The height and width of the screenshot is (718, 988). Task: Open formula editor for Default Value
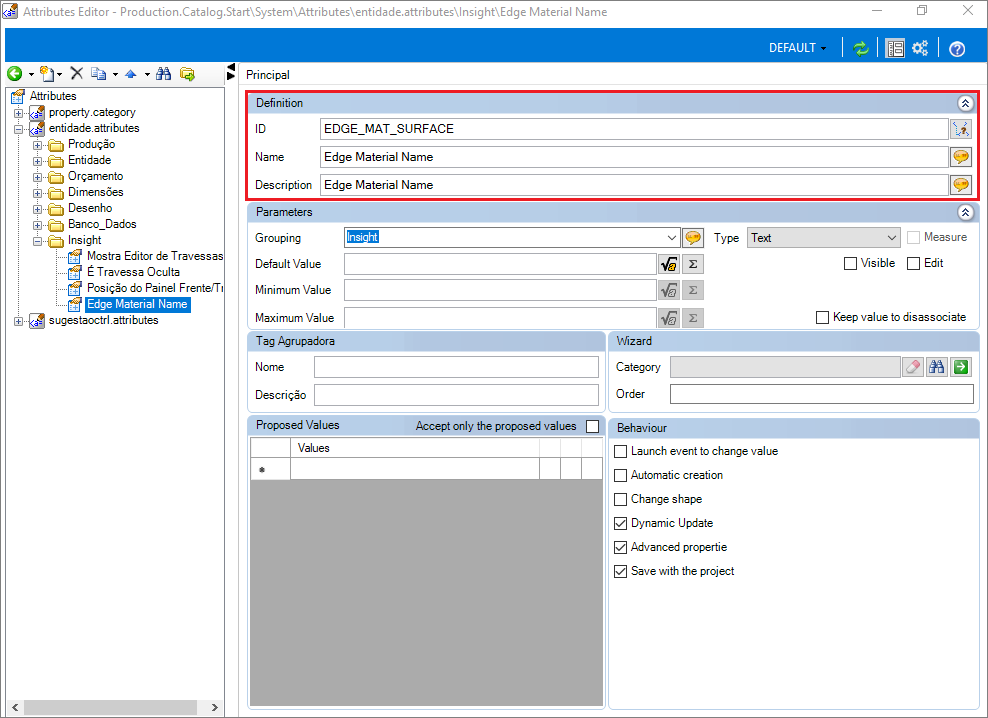tap(669, 264)
